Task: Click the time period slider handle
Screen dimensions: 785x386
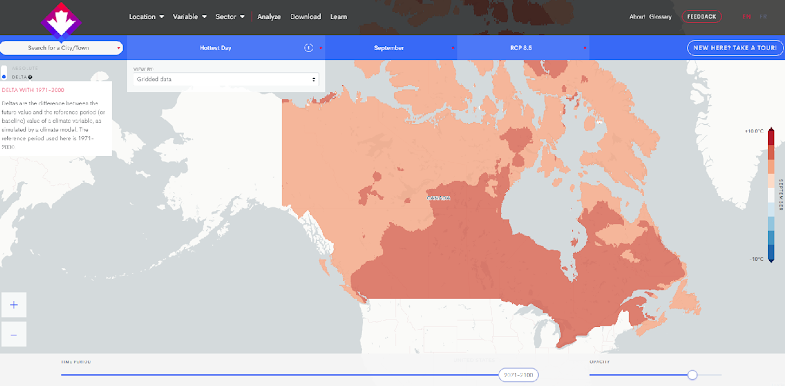Action: [519, 375]
